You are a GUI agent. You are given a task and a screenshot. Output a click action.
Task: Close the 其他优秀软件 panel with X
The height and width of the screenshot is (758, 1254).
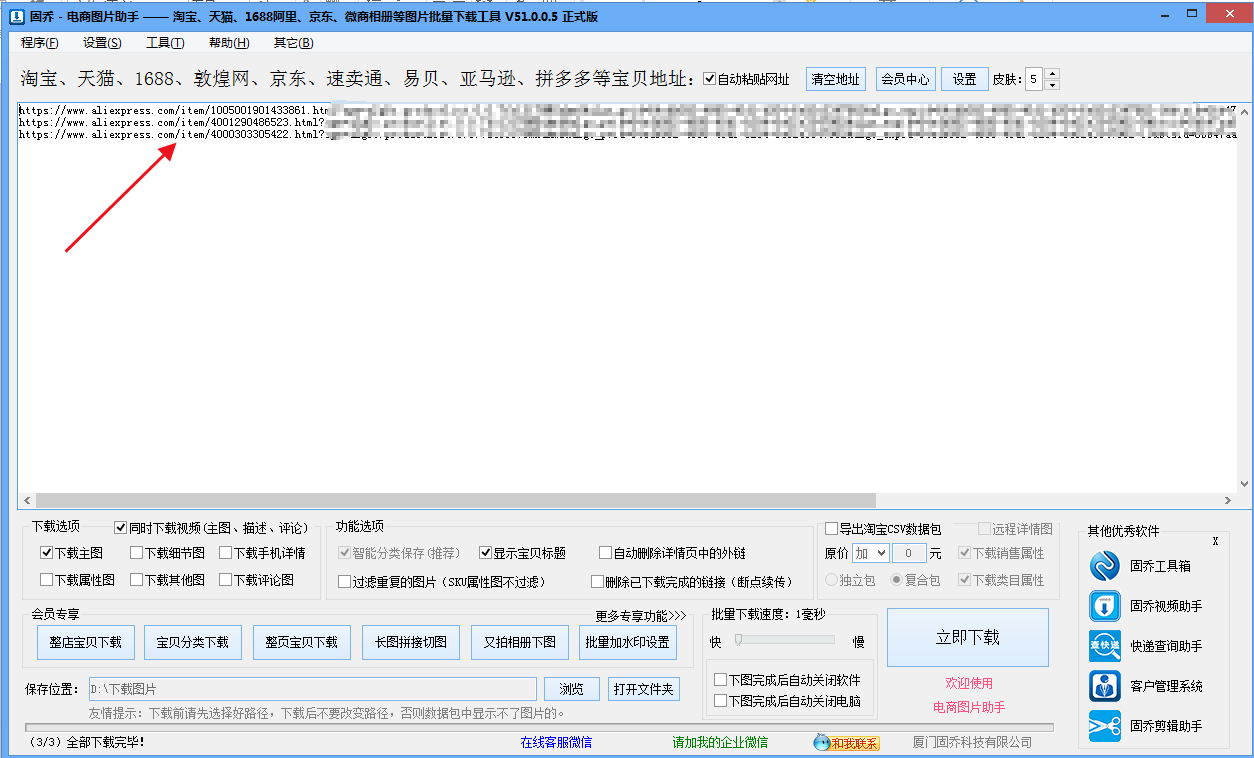coord(1216,541)
